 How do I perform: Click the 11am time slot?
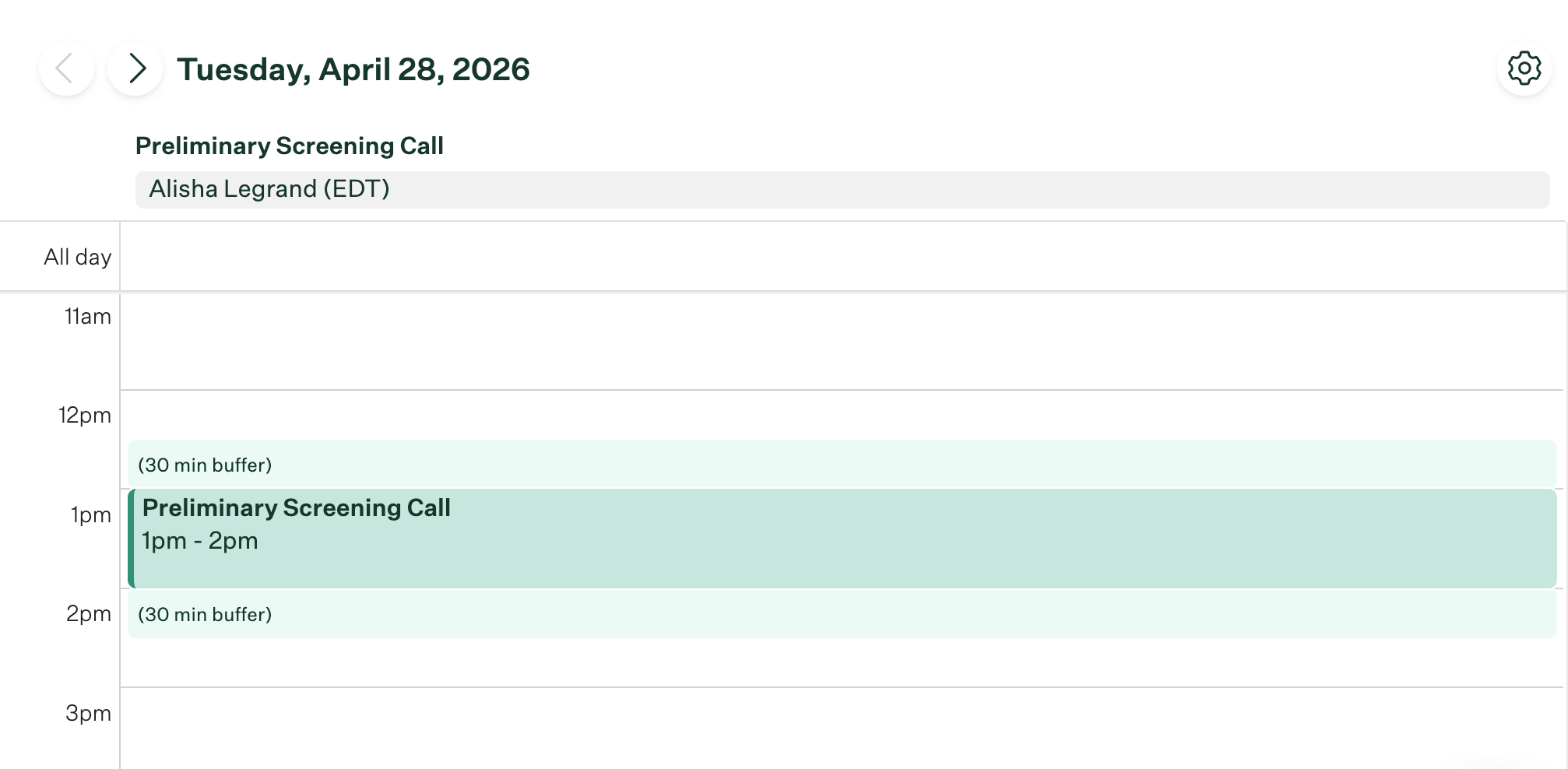point(779,342)
